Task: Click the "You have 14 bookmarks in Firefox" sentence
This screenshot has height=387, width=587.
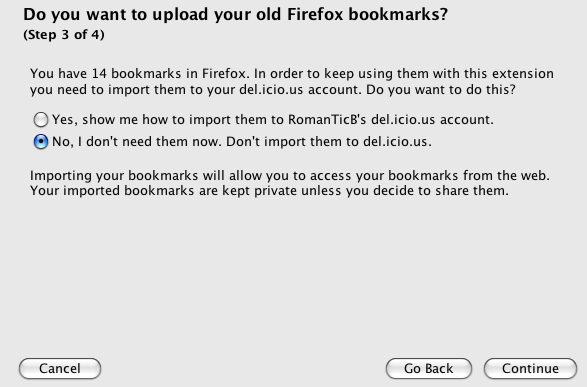Action: 139,73
